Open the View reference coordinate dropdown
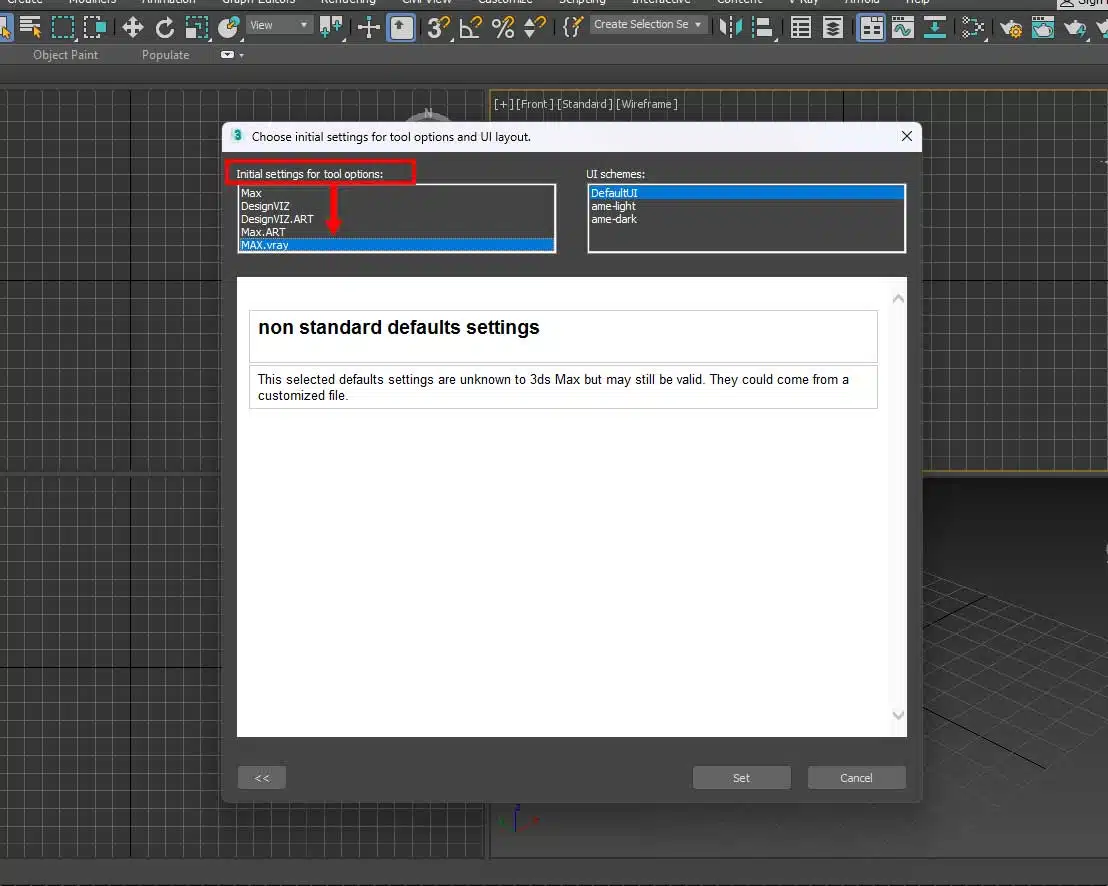 tap(279, 25)
